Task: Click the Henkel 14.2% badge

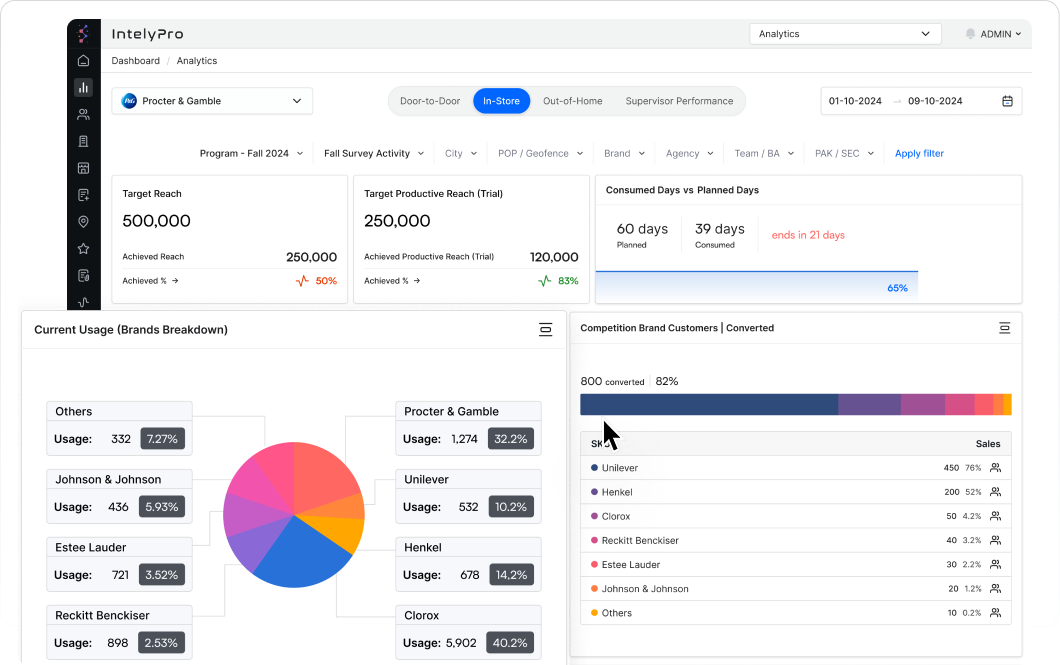Action: click(x=511, y=574)
